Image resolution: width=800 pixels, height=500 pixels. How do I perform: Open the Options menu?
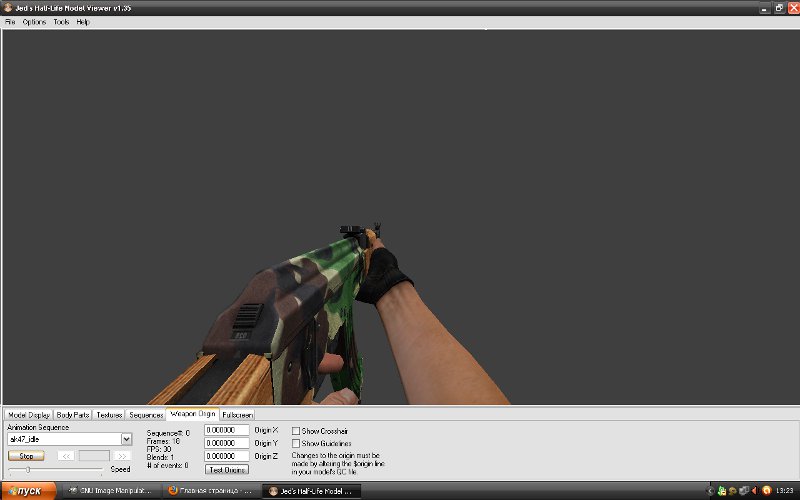[34, 22]
